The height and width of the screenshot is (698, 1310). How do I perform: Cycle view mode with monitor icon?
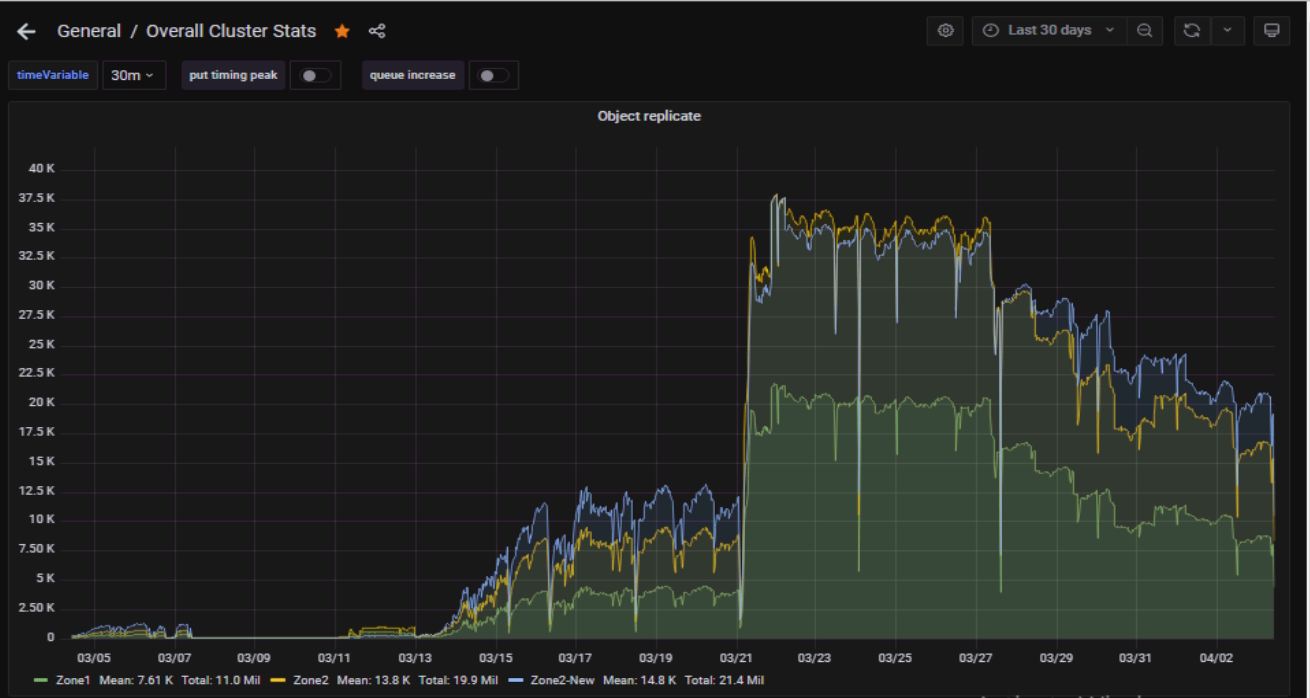tap(1271, 31)
